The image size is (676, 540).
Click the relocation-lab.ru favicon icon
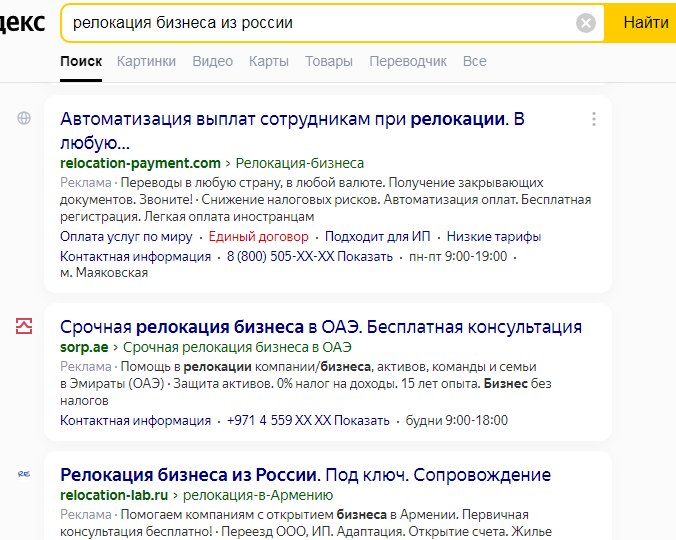[24, 474]
